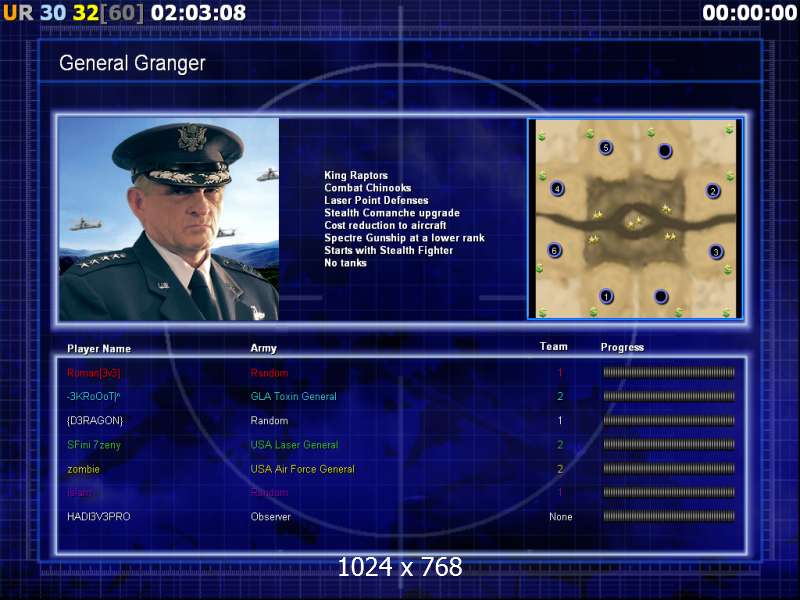The width and height of the screenshot is (800, 600).
Task: Click the 'Stealth Comanche upgrade' line
Action: pyautogui.click(x=392, y=213)
